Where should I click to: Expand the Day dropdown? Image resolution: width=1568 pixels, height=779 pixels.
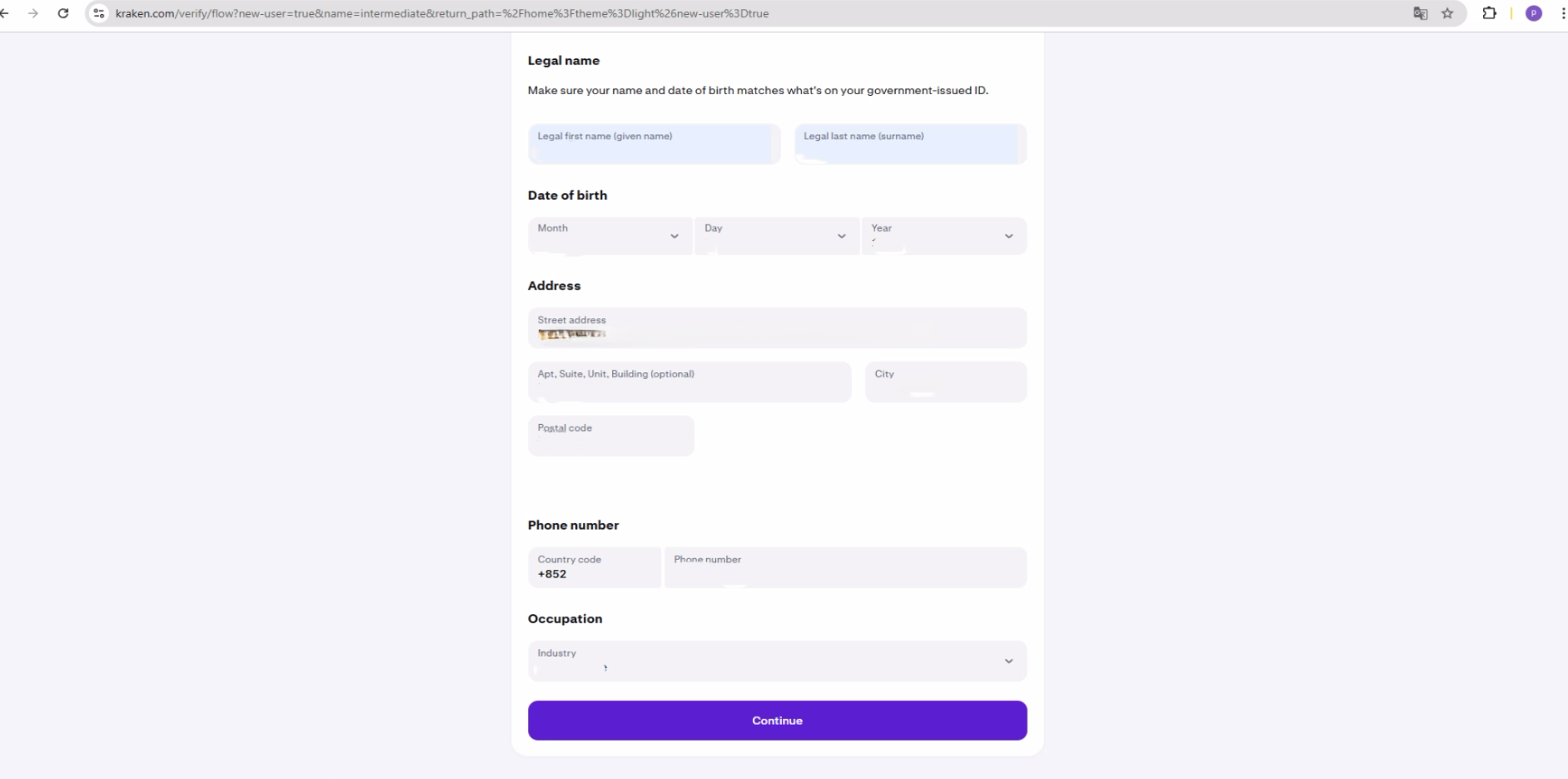(776, 236)
